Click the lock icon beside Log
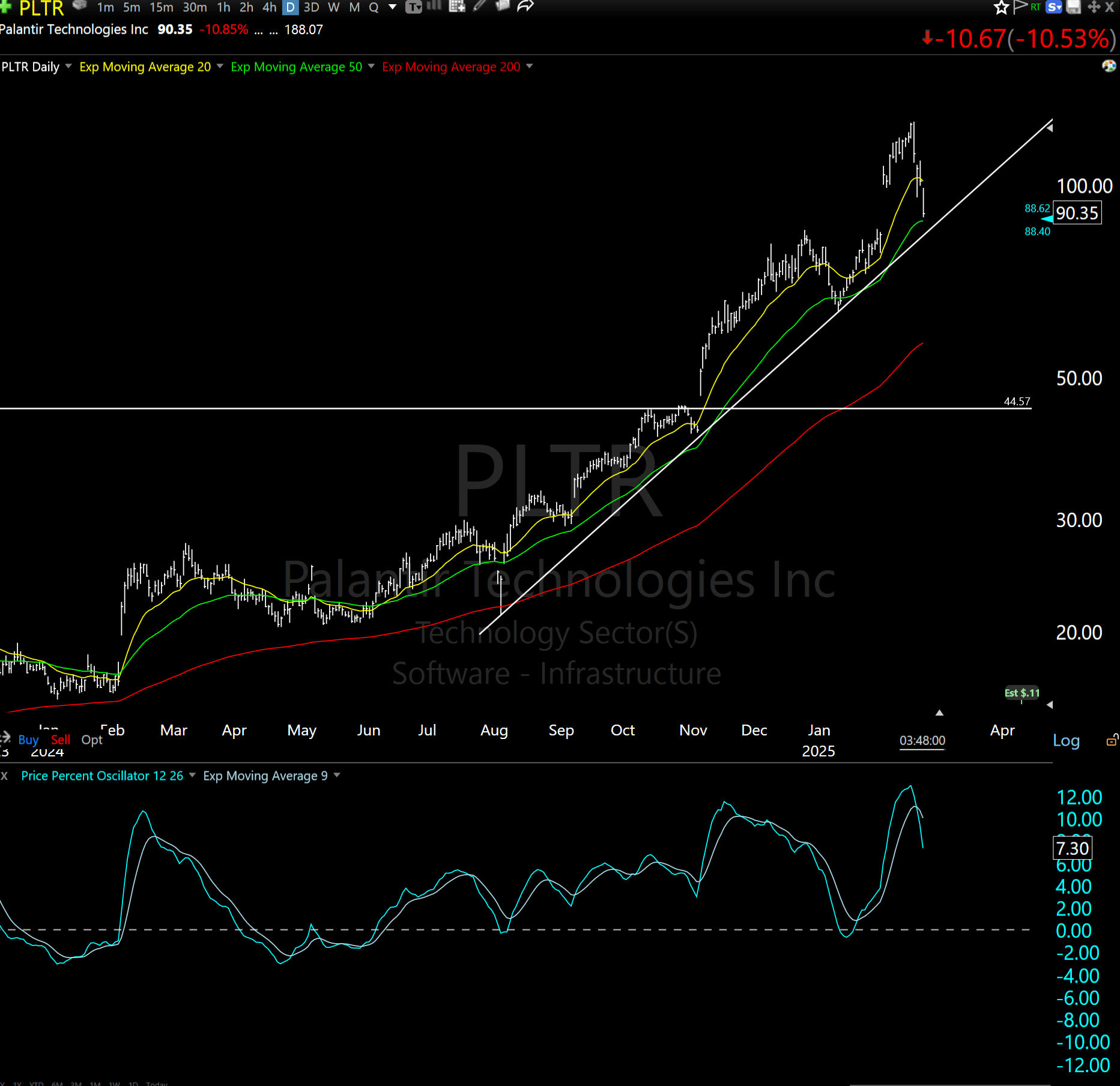Viewport: 1120px width, 1086px height. tap(1112, 740)
